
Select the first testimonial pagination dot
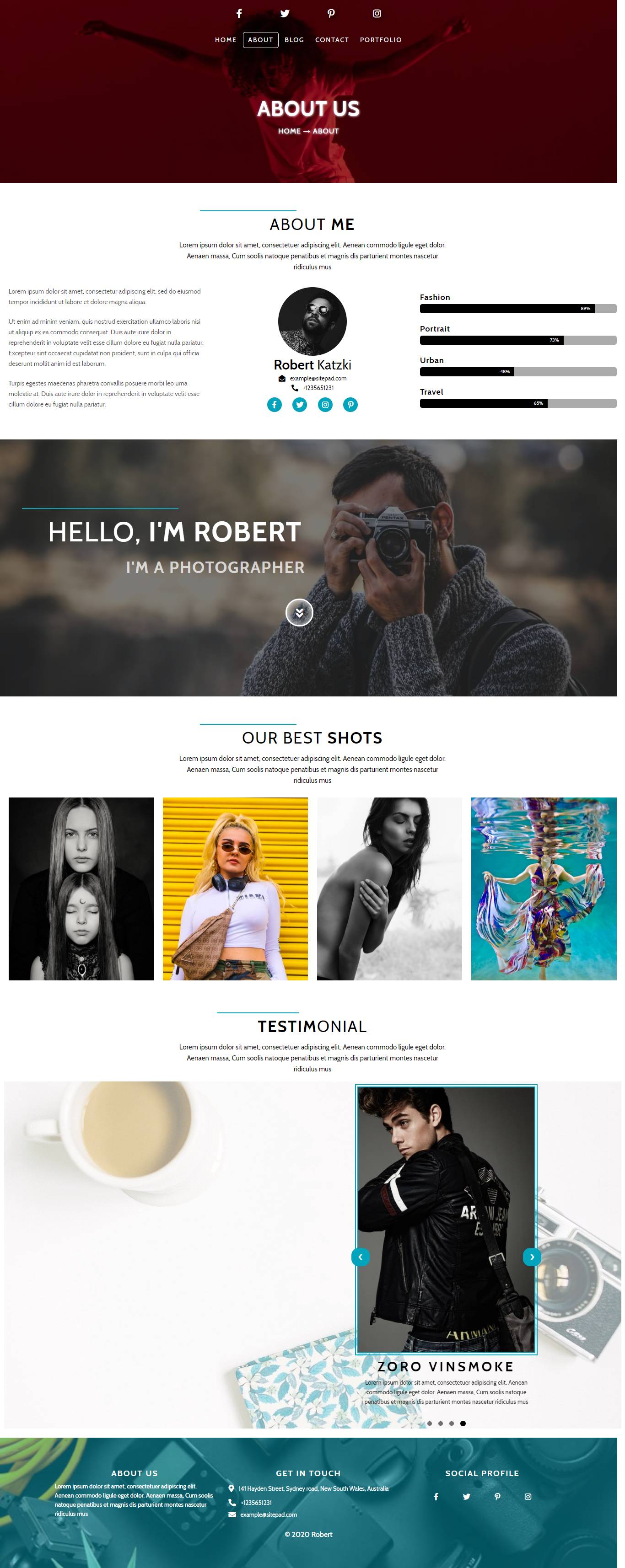(x=430, y=1423)
